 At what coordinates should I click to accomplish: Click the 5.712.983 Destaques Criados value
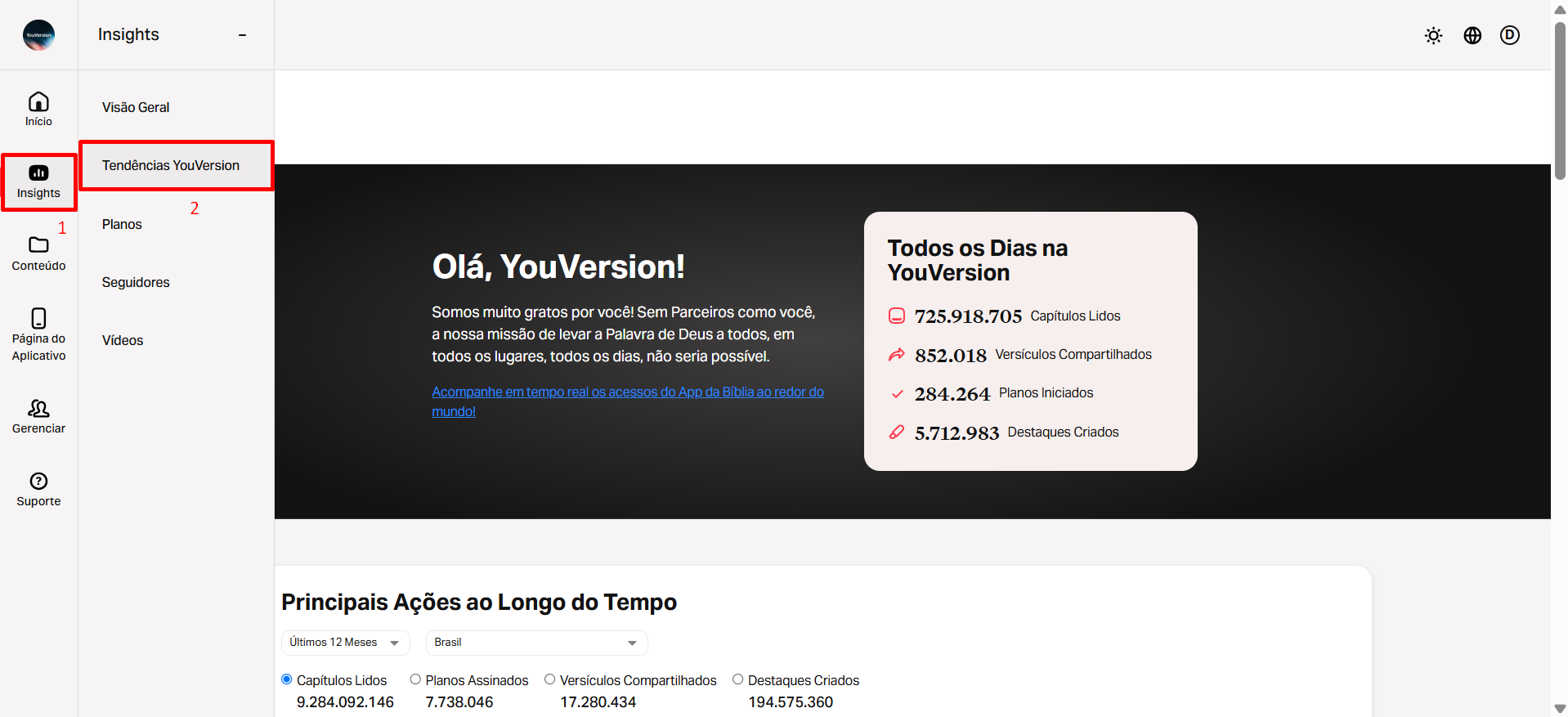click(956, 433)
